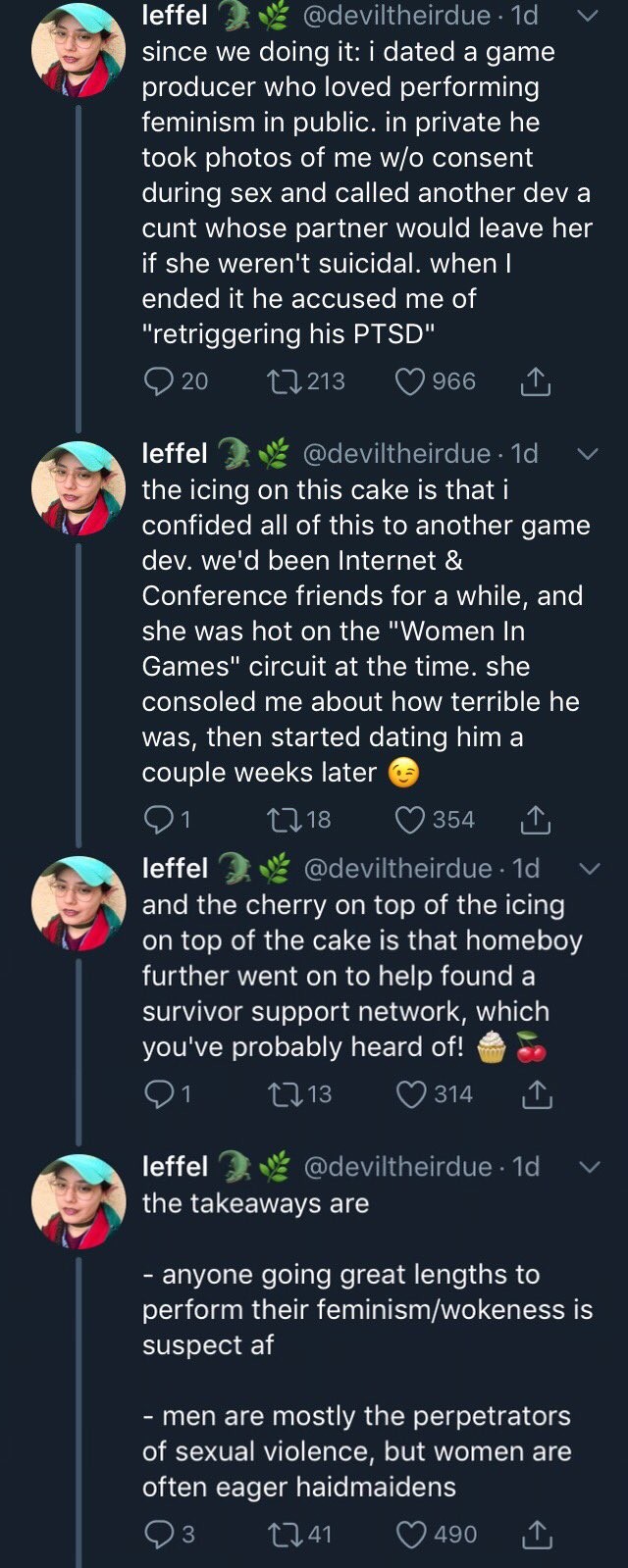The width and height of the screenshot is (628, 1568).
Task: Open leffel's avatar on second tweet
Action: pos(78,488)
